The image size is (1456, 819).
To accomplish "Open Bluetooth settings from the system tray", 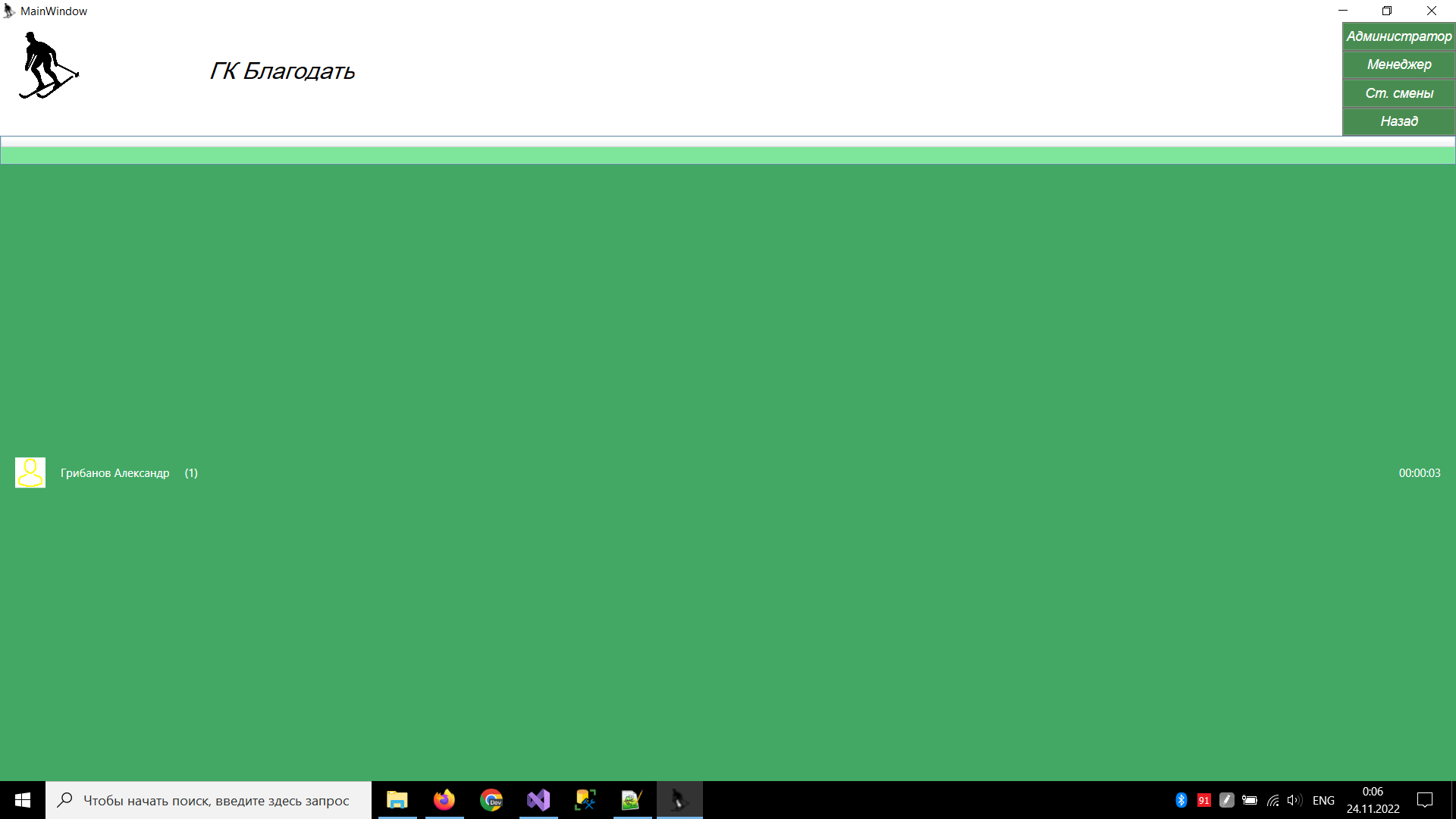I will 1181,800.
